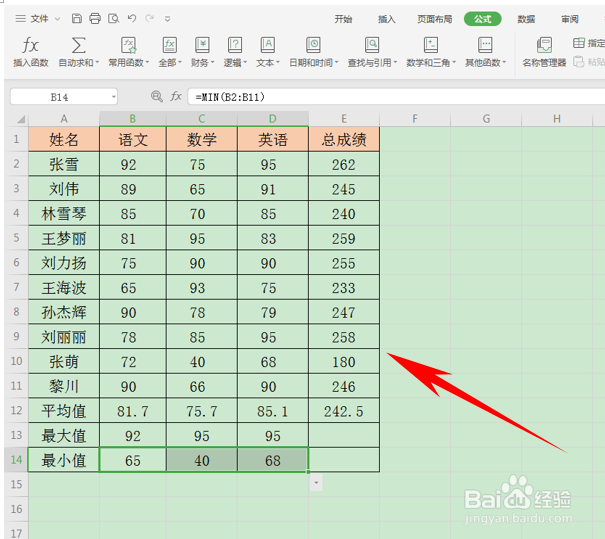Select column B header
605x539 pixels.
click(x=133, y=119)
